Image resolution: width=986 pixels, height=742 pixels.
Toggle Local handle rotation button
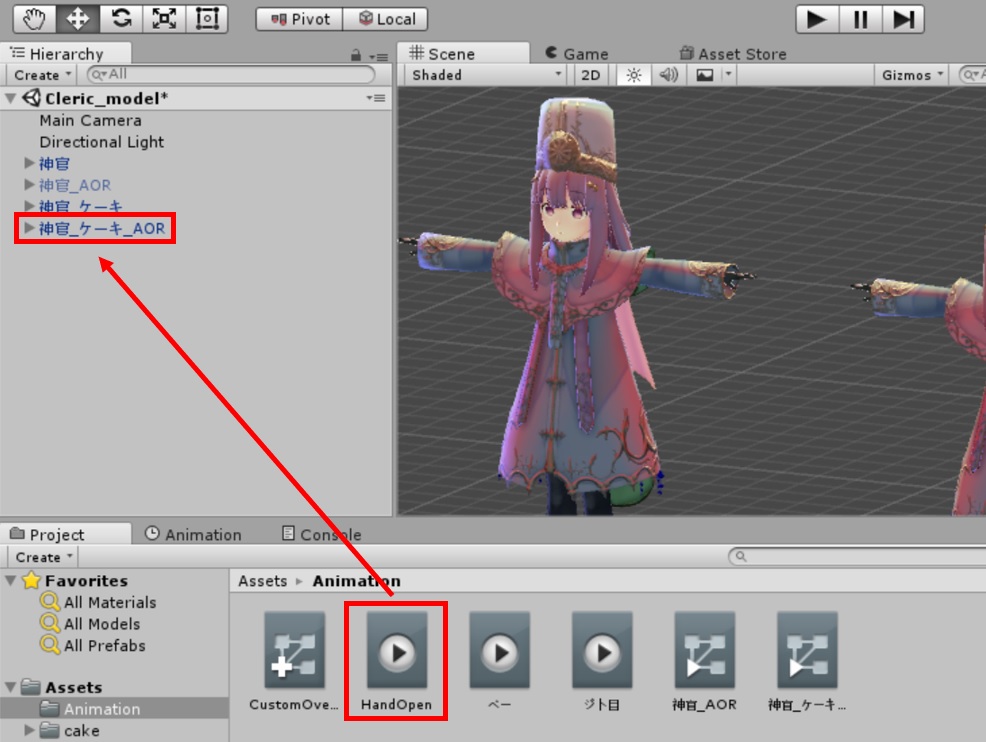pos(386,19)
